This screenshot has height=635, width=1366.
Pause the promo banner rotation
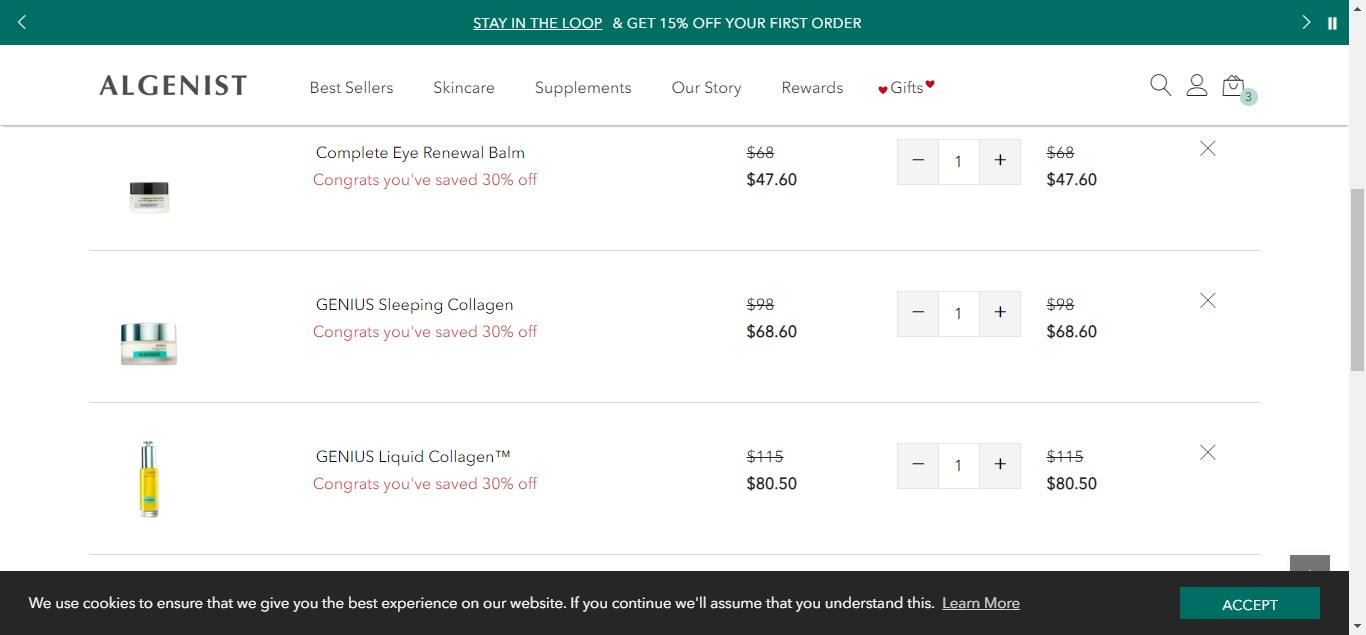tap(1332, 23)
